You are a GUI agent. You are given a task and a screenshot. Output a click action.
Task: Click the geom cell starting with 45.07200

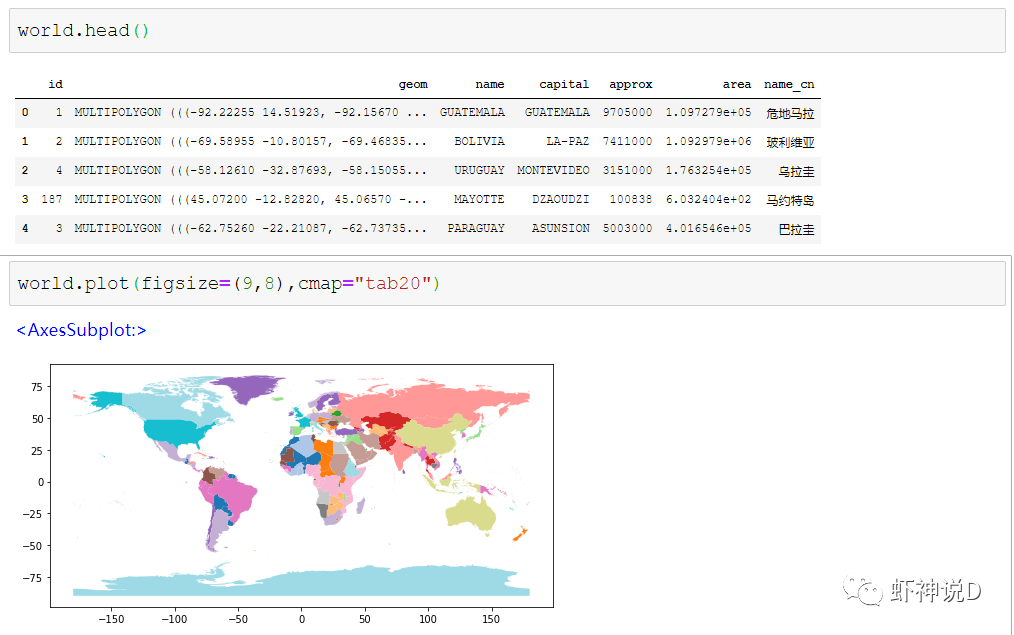[251, 199]
